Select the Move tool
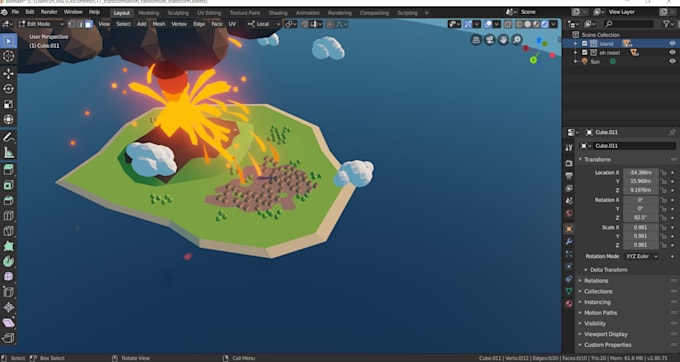680x362 pixels. pos(8,74)
